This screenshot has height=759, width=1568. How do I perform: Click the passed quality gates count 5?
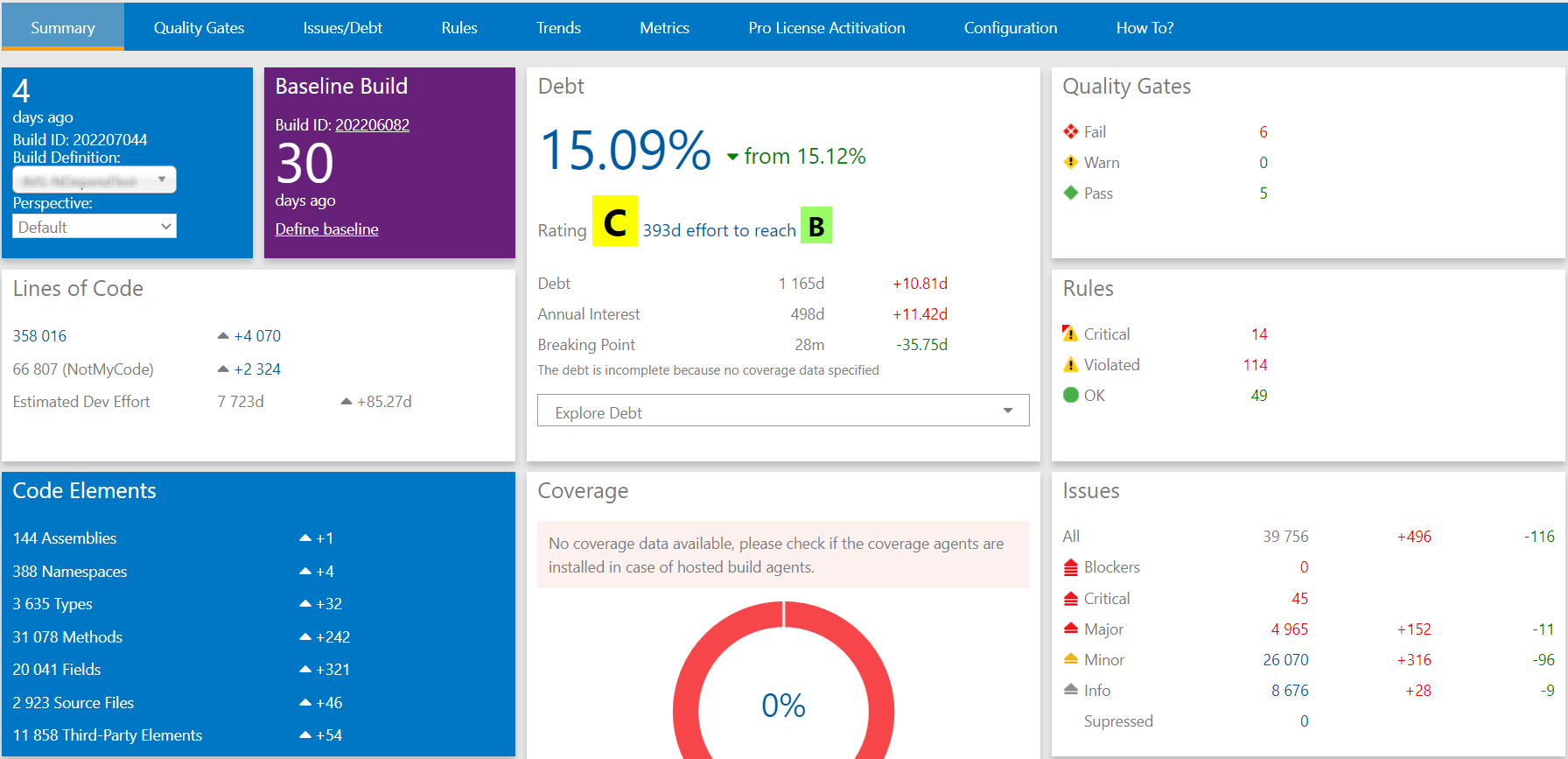[x=1263, y=193]
